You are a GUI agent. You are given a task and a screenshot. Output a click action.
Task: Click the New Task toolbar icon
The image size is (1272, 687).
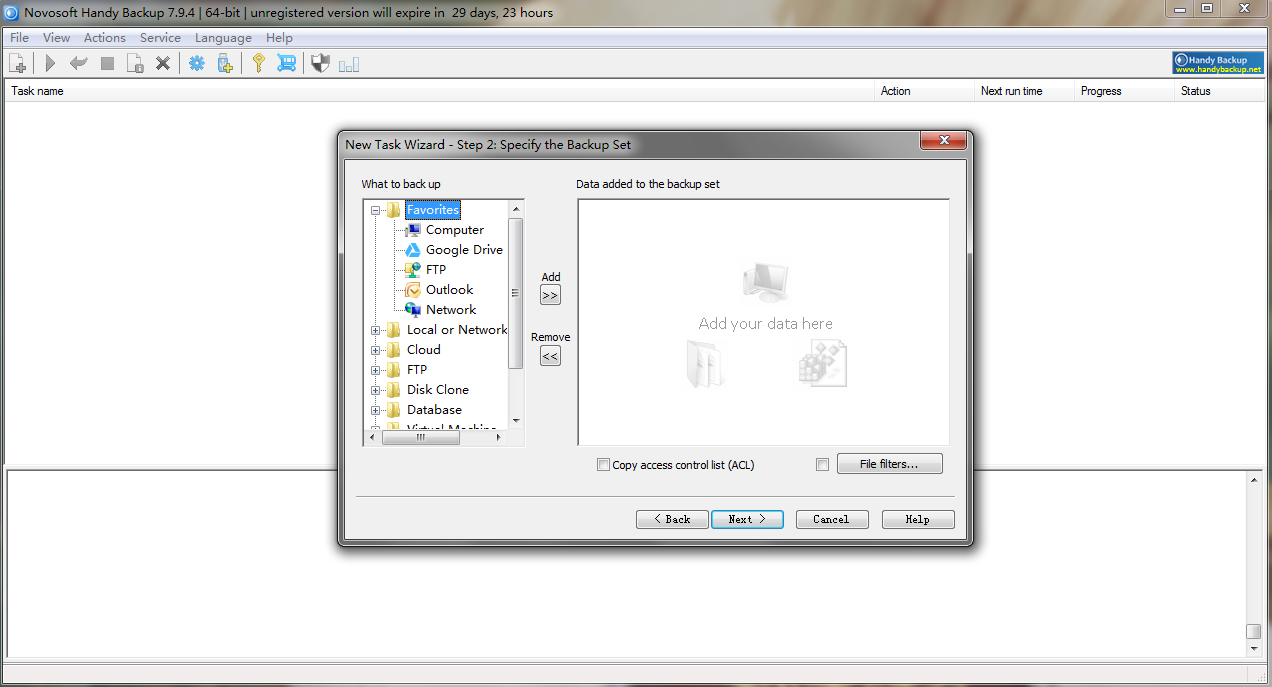(18, 64)
